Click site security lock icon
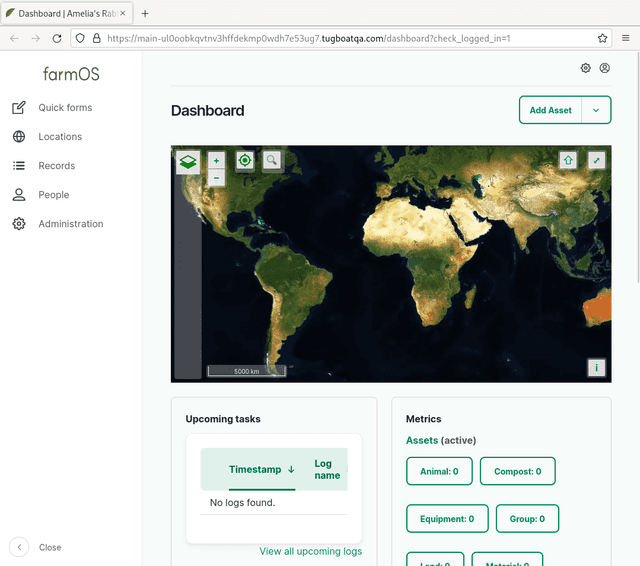This screenshot has width=640, height=566. 96,38
